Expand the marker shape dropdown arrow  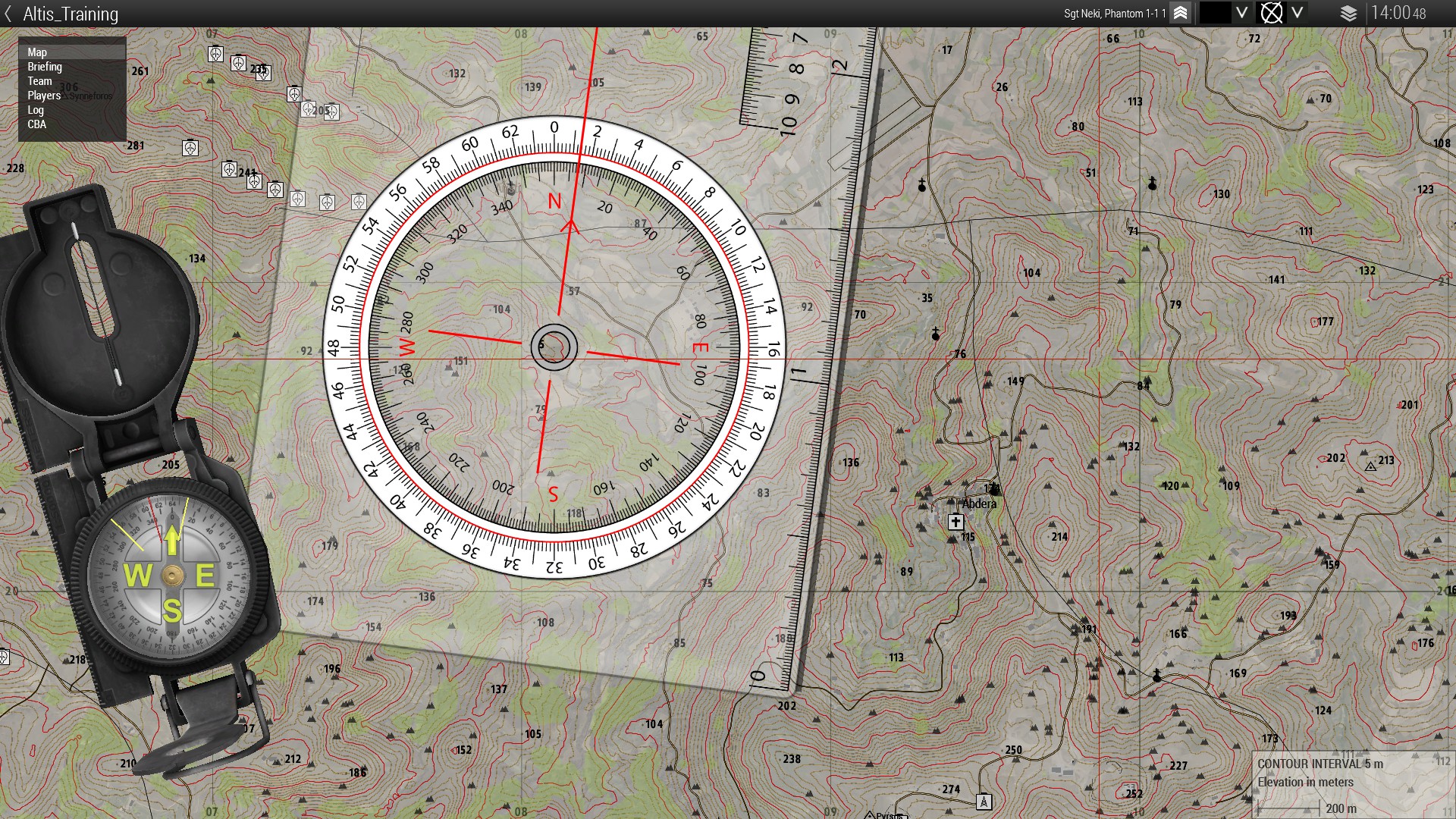click(1298, 13)
